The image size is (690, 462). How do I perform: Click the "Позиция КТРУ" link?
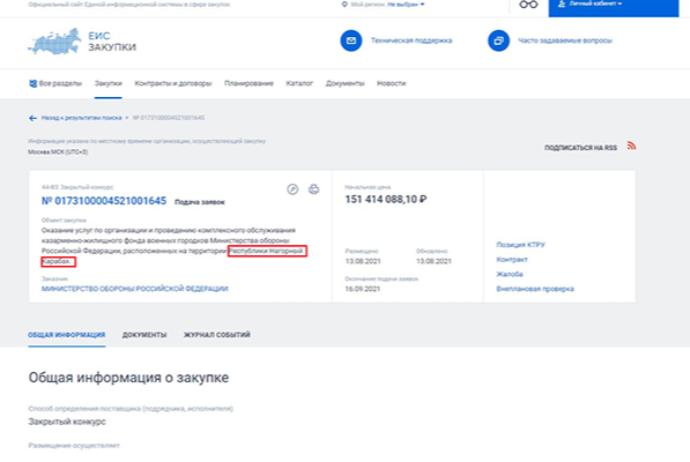coord(522,244)
